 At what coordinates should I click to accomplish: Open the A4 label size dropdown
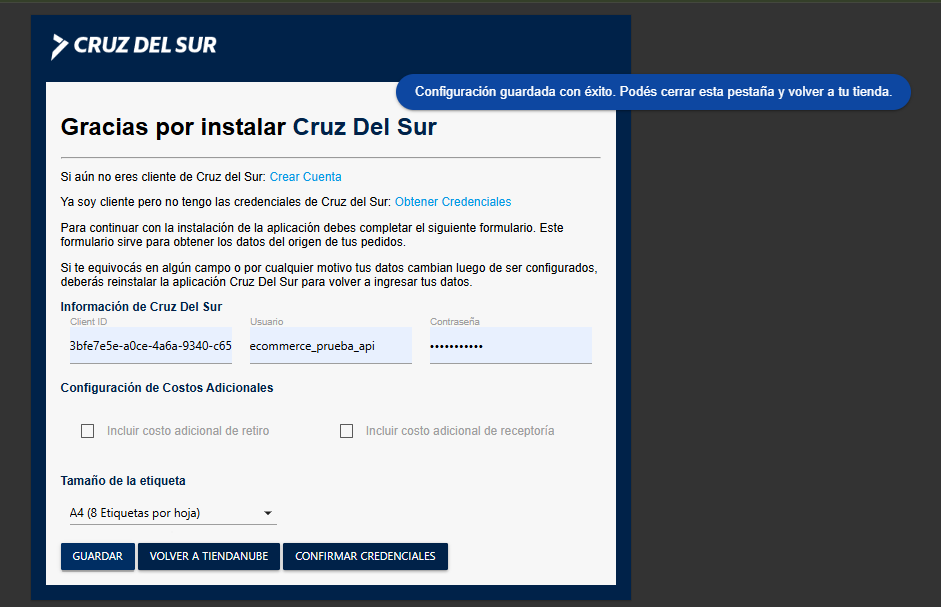160,513
